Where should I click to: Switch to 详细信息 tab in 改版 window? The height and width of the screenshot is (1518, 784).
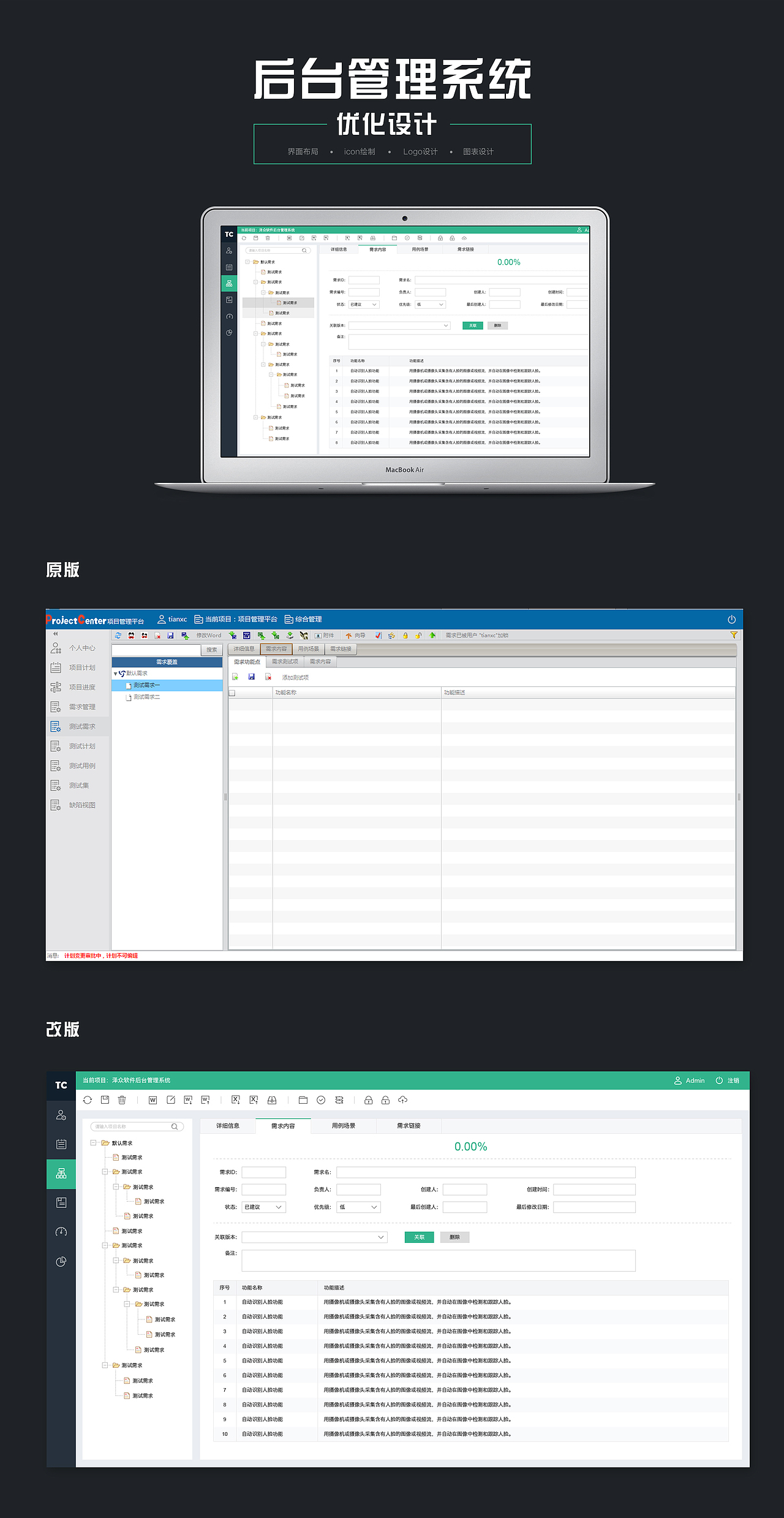pyautogui.click(x=228, y=1126)
